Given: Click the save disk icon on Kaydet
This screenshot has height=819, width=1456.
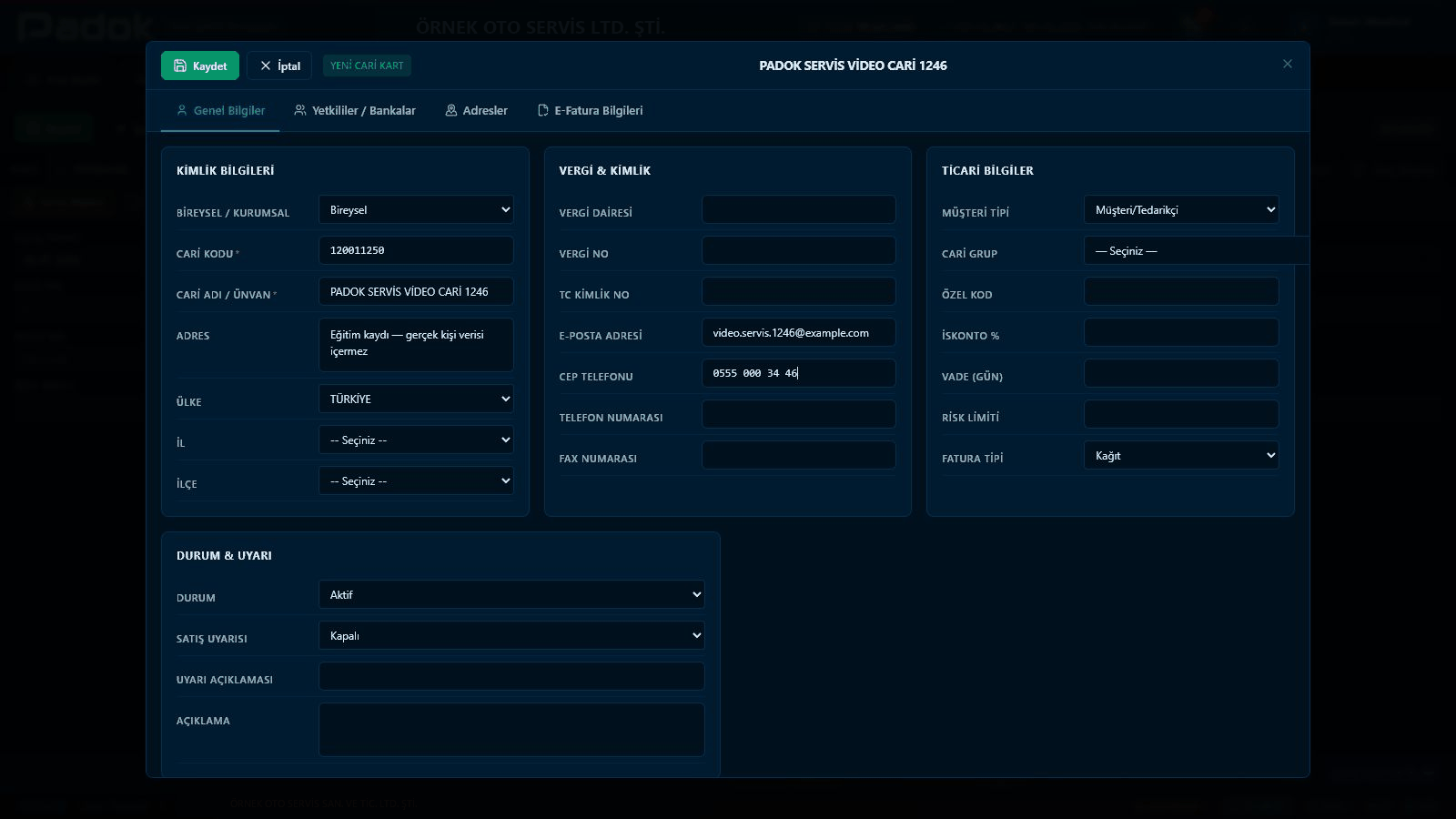Looking at the screenshot, I should [180, 66].
